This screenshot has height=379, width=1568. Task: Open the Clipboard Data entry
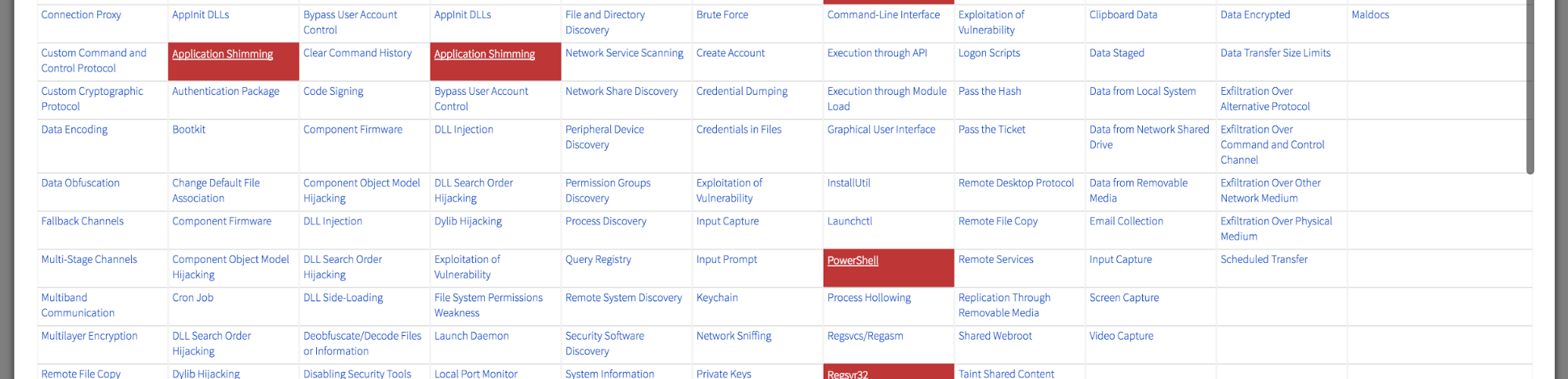1122,15
